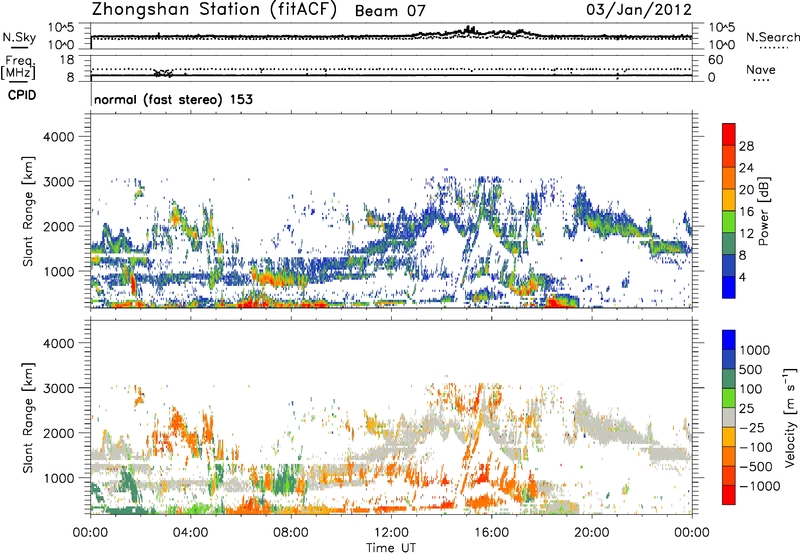
Task: Click the Freq. [MHz] axis label
Action: 18,67
